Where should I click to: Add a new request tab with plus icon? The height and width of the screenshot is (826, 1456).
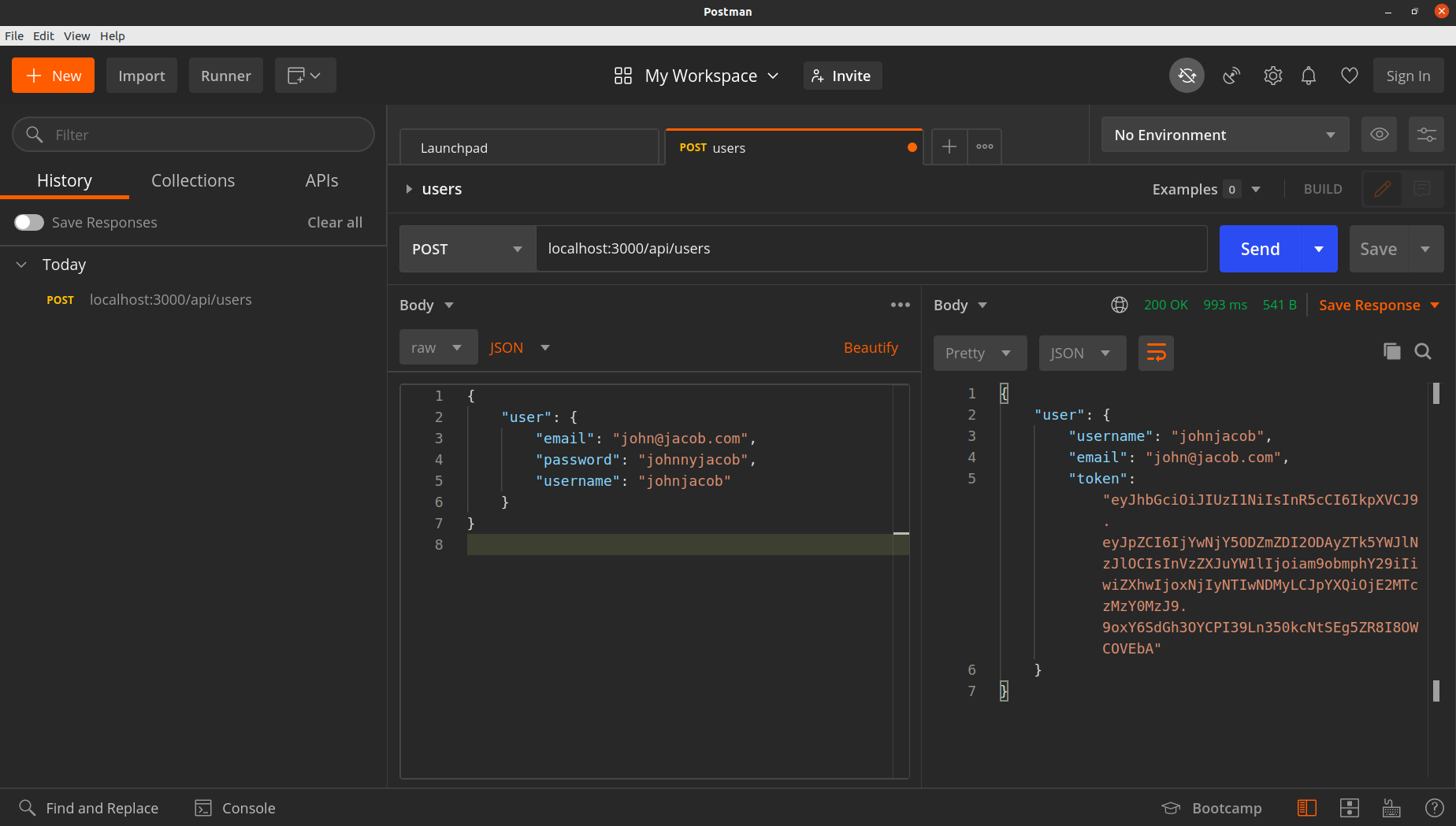pyautogui.click(x=949, y=146)
